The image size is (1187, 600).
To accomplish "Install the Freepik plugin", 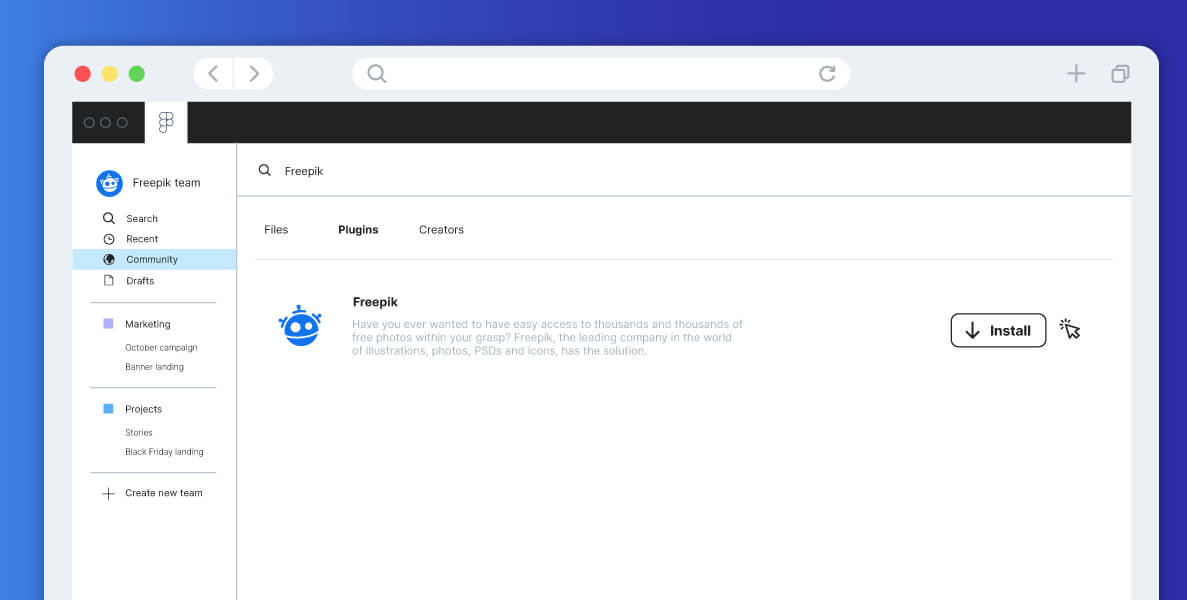I will click(x=998, y=331).
